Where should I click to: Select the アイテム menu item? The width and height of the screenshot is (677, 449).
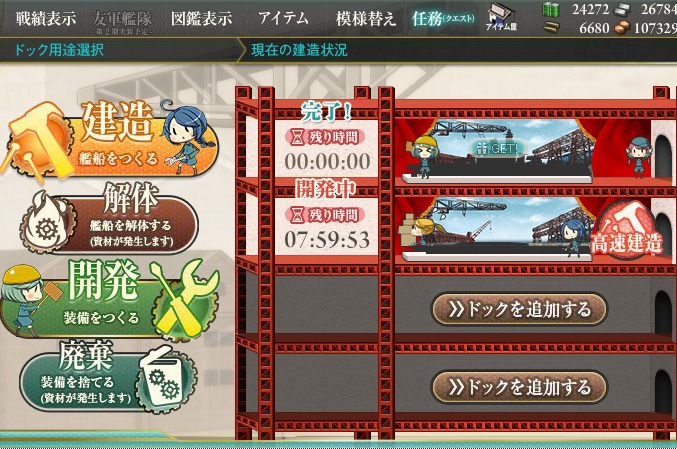(283, 19)
